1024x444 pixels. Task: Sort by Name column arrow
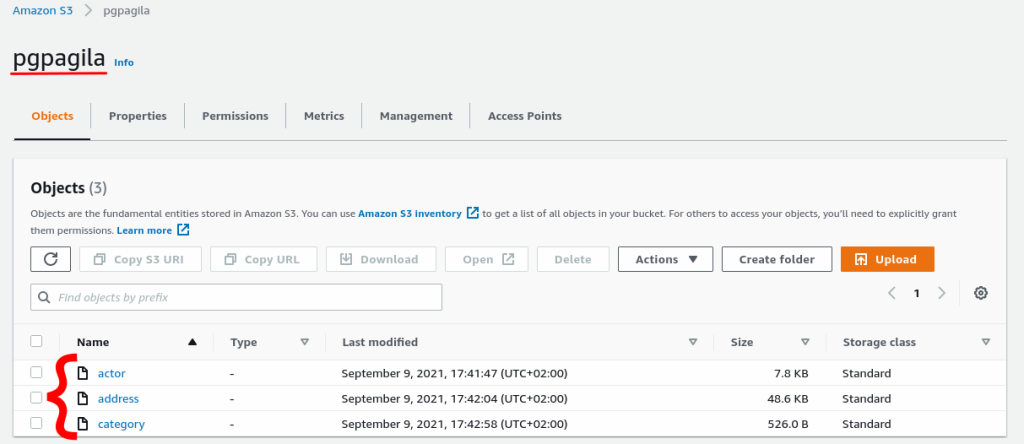(x=192, y=342)
